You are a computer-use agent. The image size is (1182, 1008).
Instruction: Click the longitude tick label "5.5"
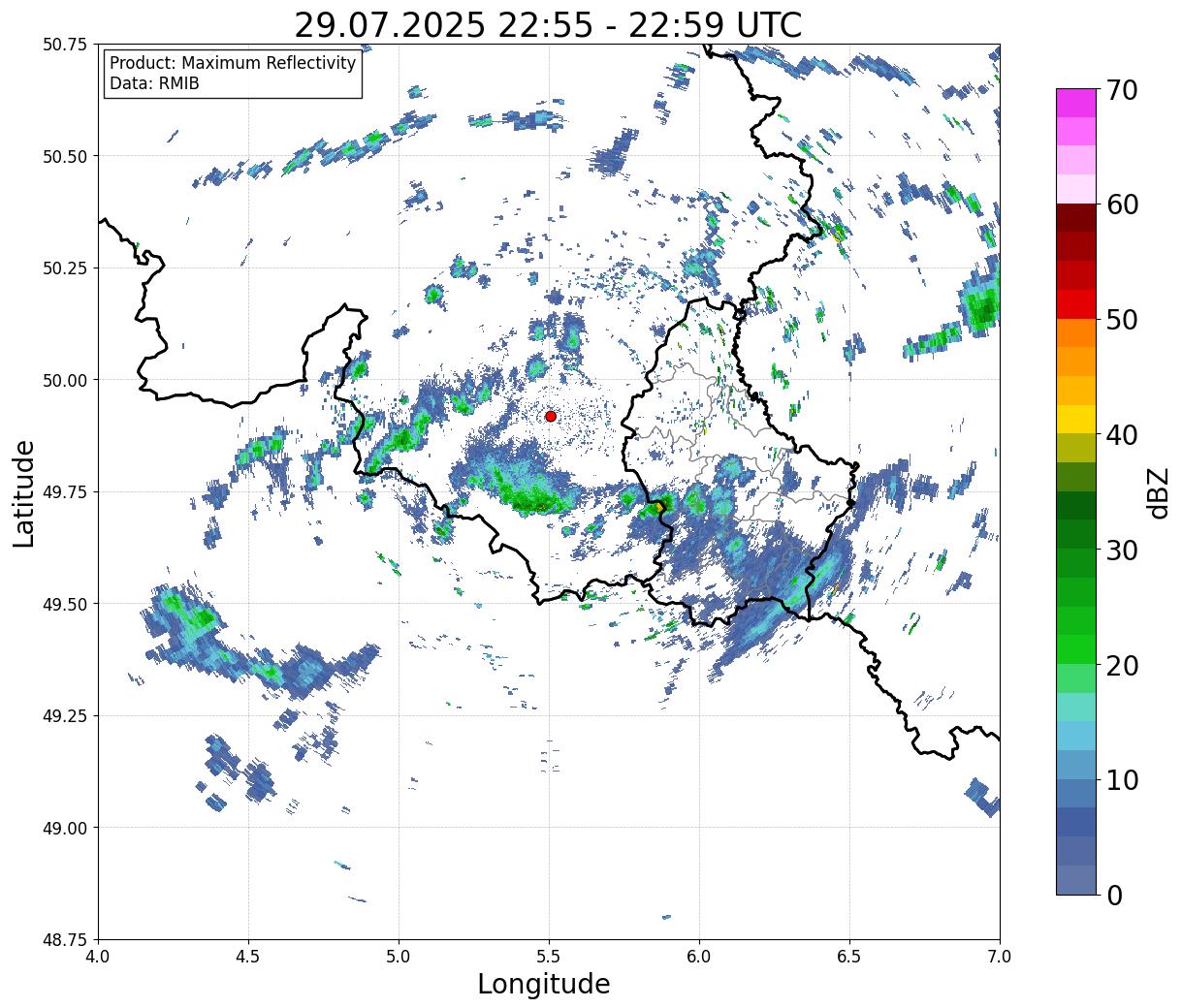point(549,957)
